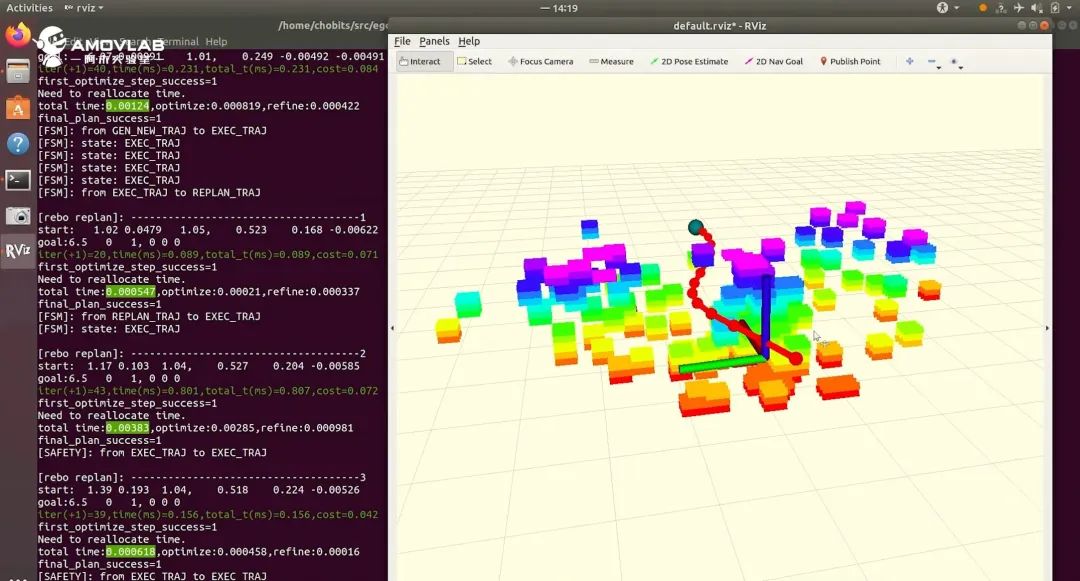The height and width of the screenshot is (581, 1080).
Task: Open the Terminal from the dock
Action: pyautogui.click(x=18, y=180)
